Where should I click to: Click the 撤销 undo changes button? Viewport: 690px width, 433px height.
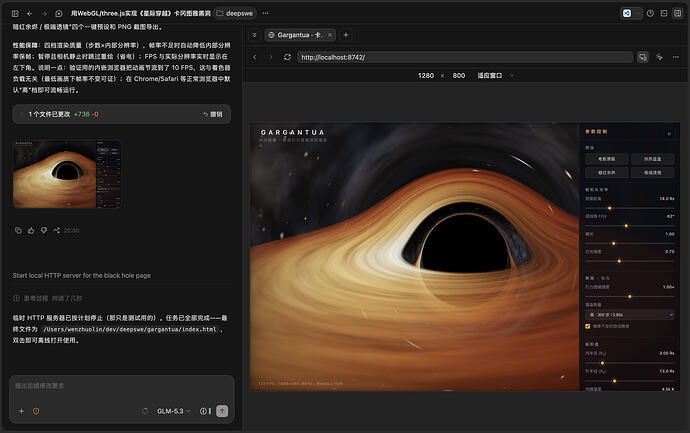coord(213,114)
